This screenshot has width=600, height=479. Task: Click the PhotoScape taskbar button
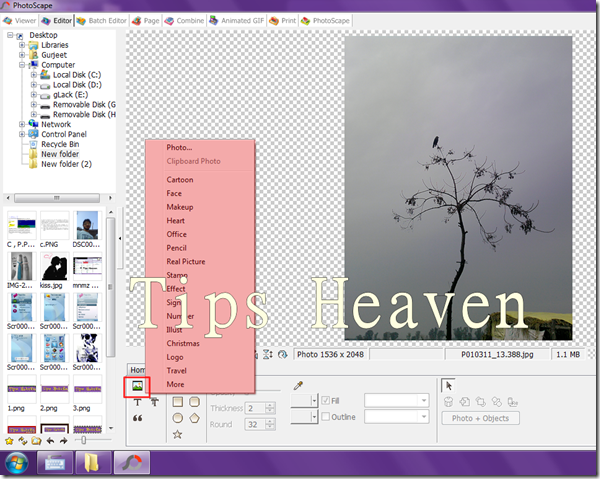tap(132, 463)
